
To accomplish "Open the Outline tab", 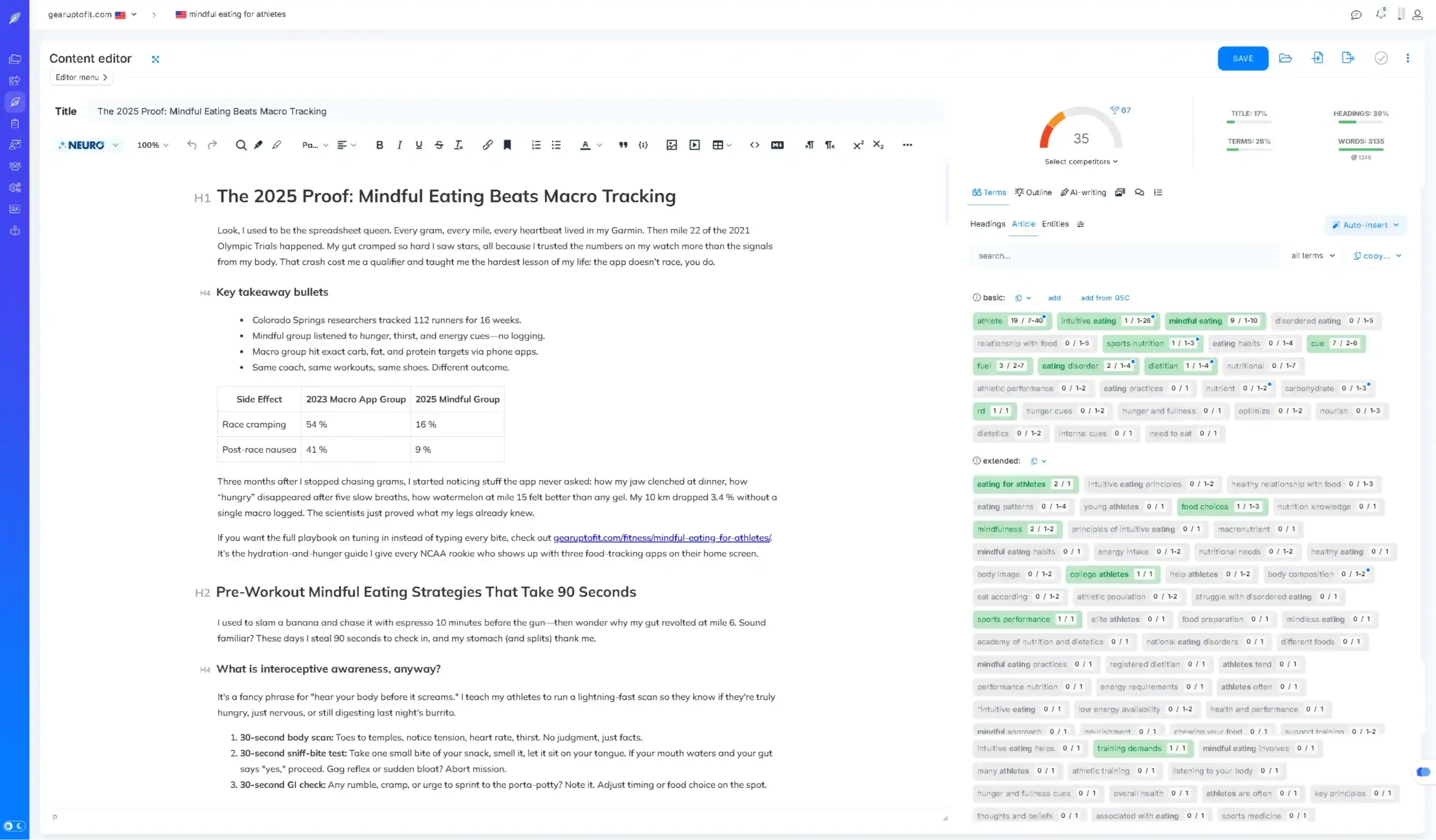I will click(1034, 192).
